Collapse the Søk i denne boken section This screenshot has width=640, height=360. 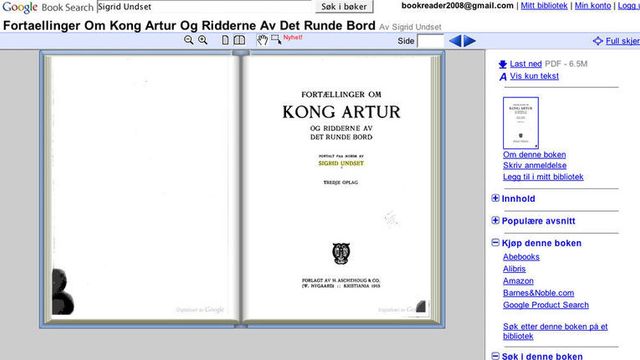click(495, 356)
